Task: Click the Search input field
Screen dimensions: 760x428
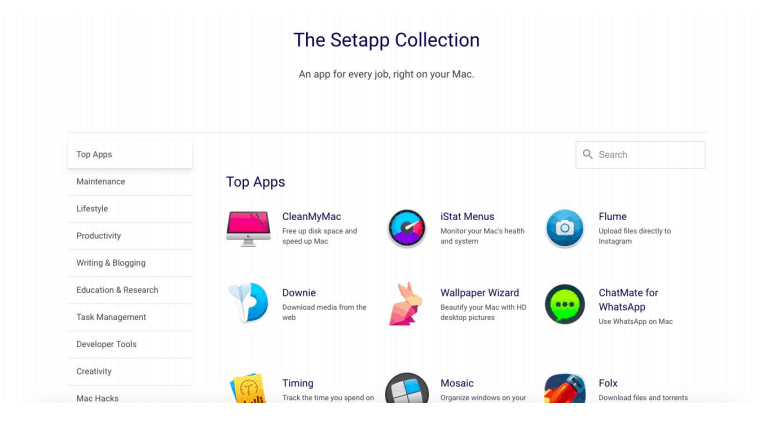Action: click(640, 155)
